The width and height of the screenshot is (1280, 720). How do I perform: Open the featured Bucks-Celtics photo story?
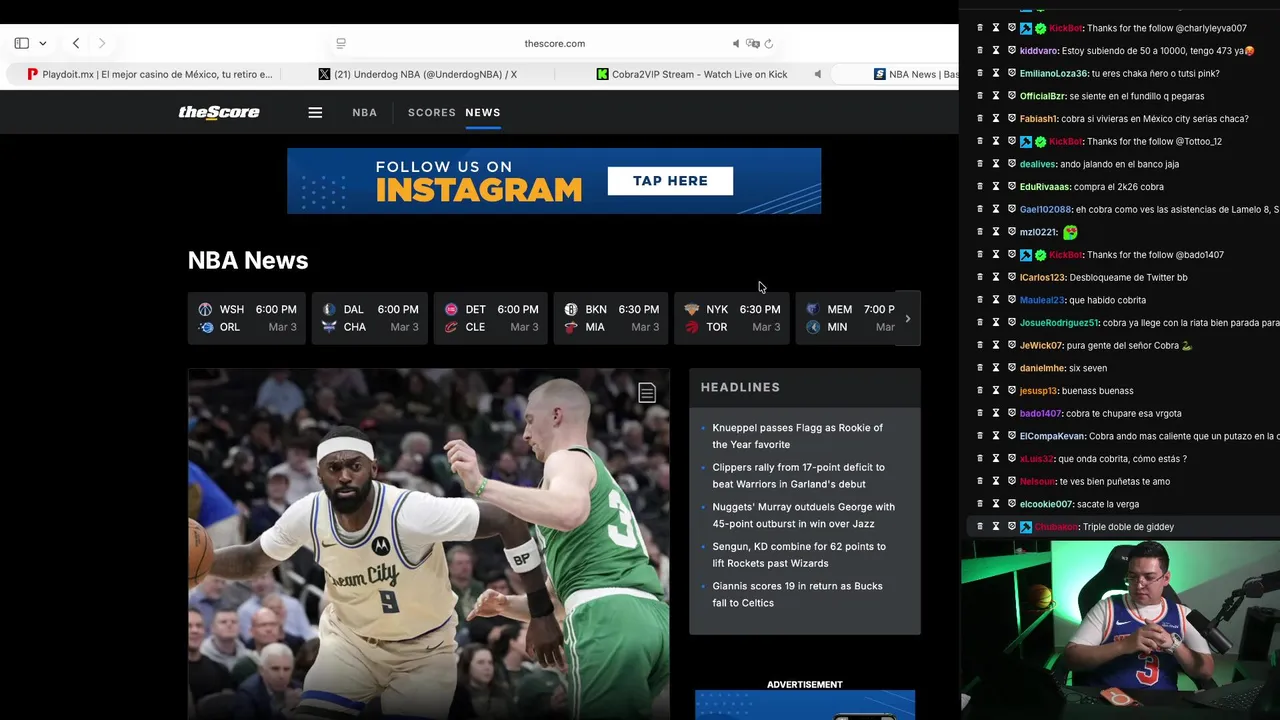(x=429, y=544)
